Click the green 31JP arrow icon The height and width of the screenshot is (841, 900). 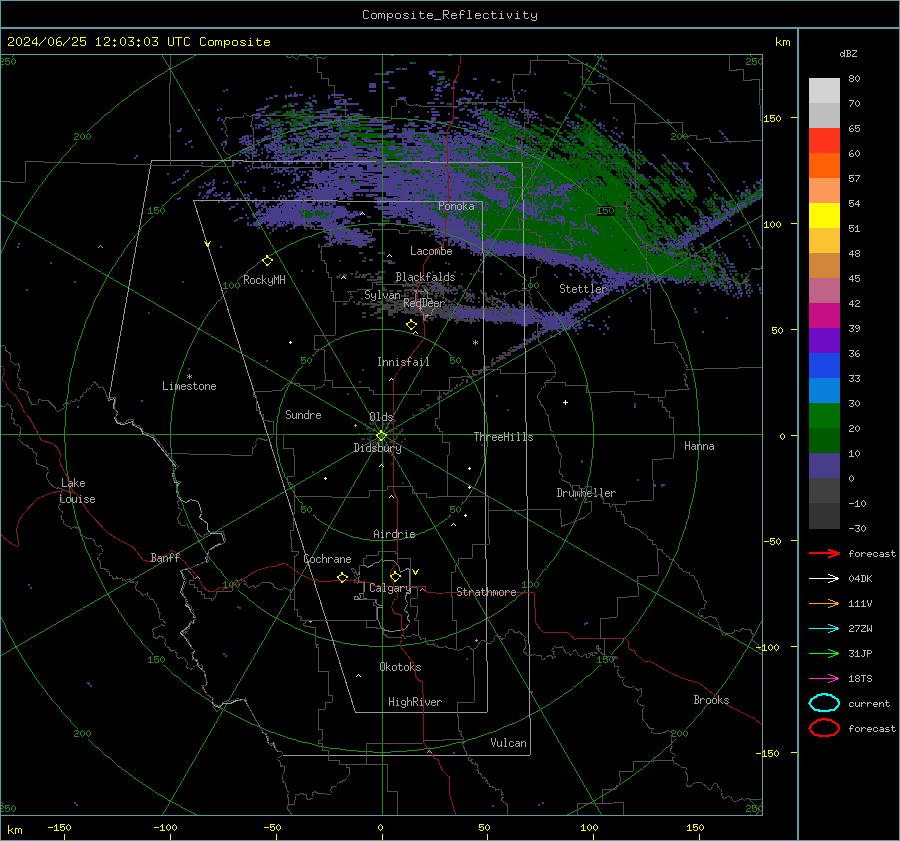click(x=824, y=653)
